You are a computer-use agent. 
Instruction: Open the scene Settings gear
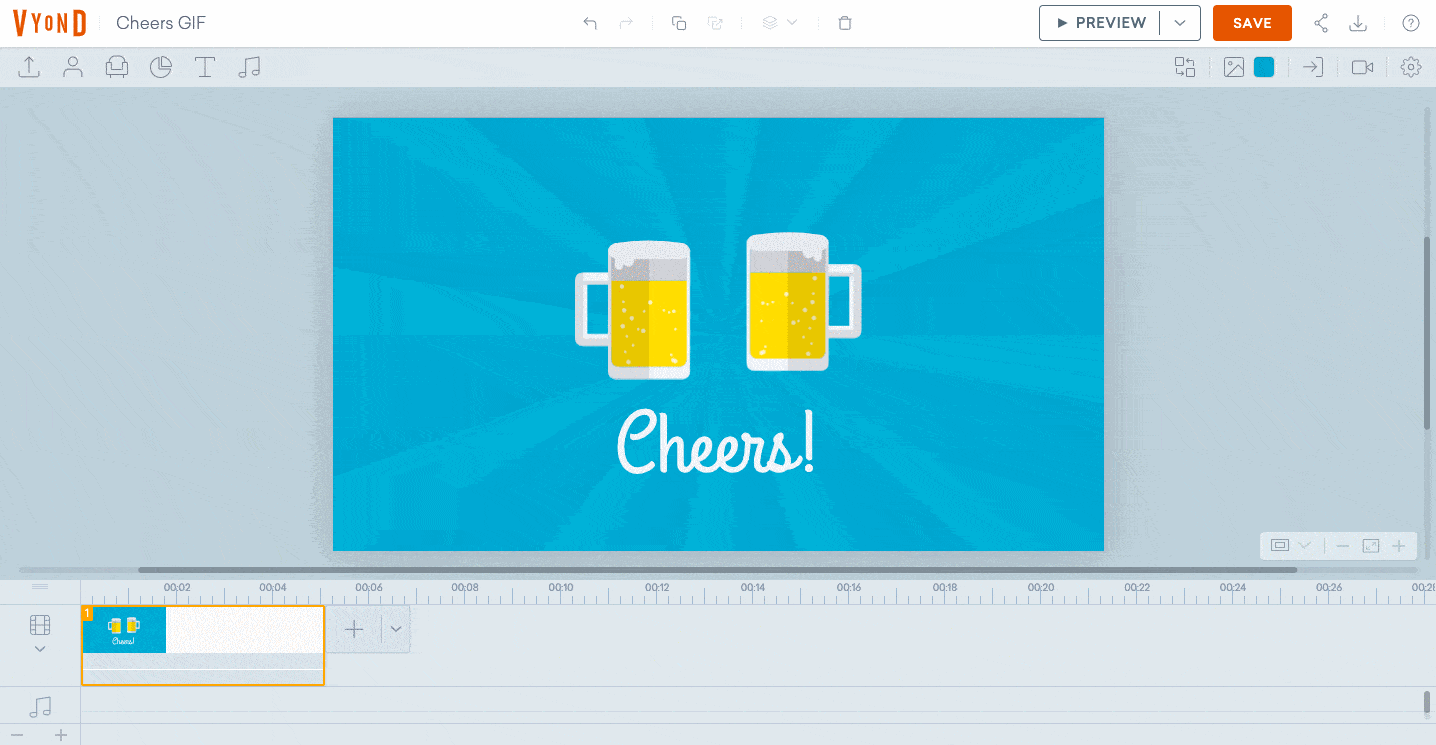(1411, 67)
